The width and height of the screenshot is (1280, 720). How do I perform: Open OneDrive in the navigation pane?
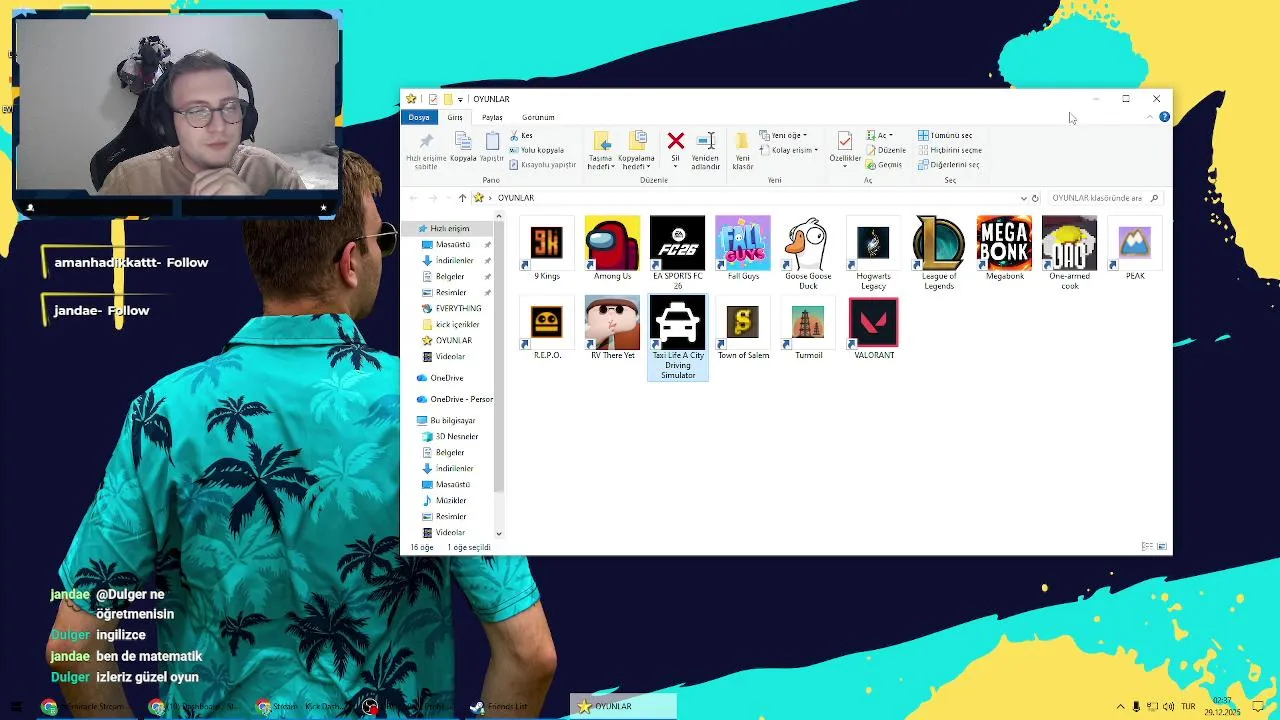[440, 378]
